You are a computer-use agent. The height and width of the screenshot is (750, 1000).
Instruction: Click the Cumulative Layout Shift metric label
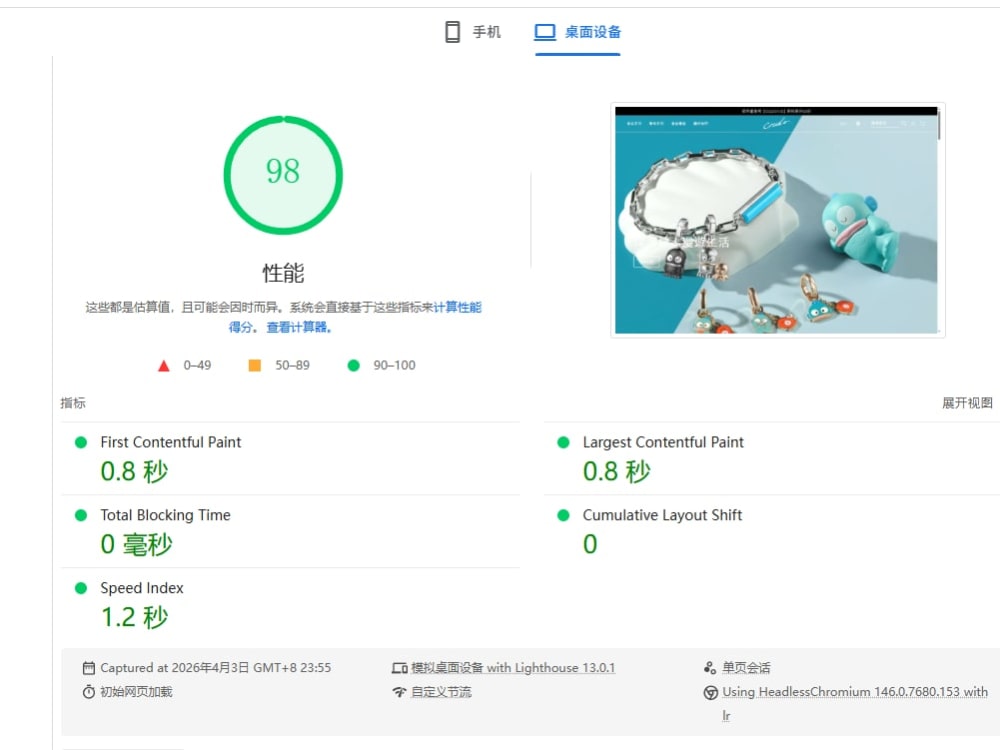pyautogui.click(x=662, y=515)
